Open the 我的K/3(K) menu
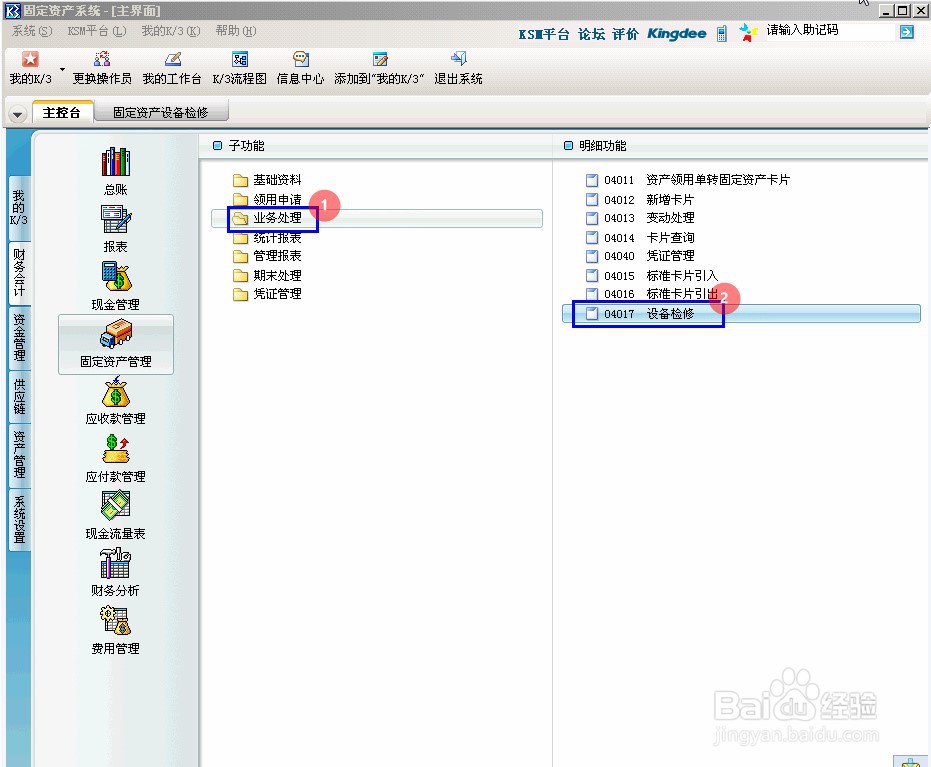This screenshot has width=931, height=767. (171, 31)
